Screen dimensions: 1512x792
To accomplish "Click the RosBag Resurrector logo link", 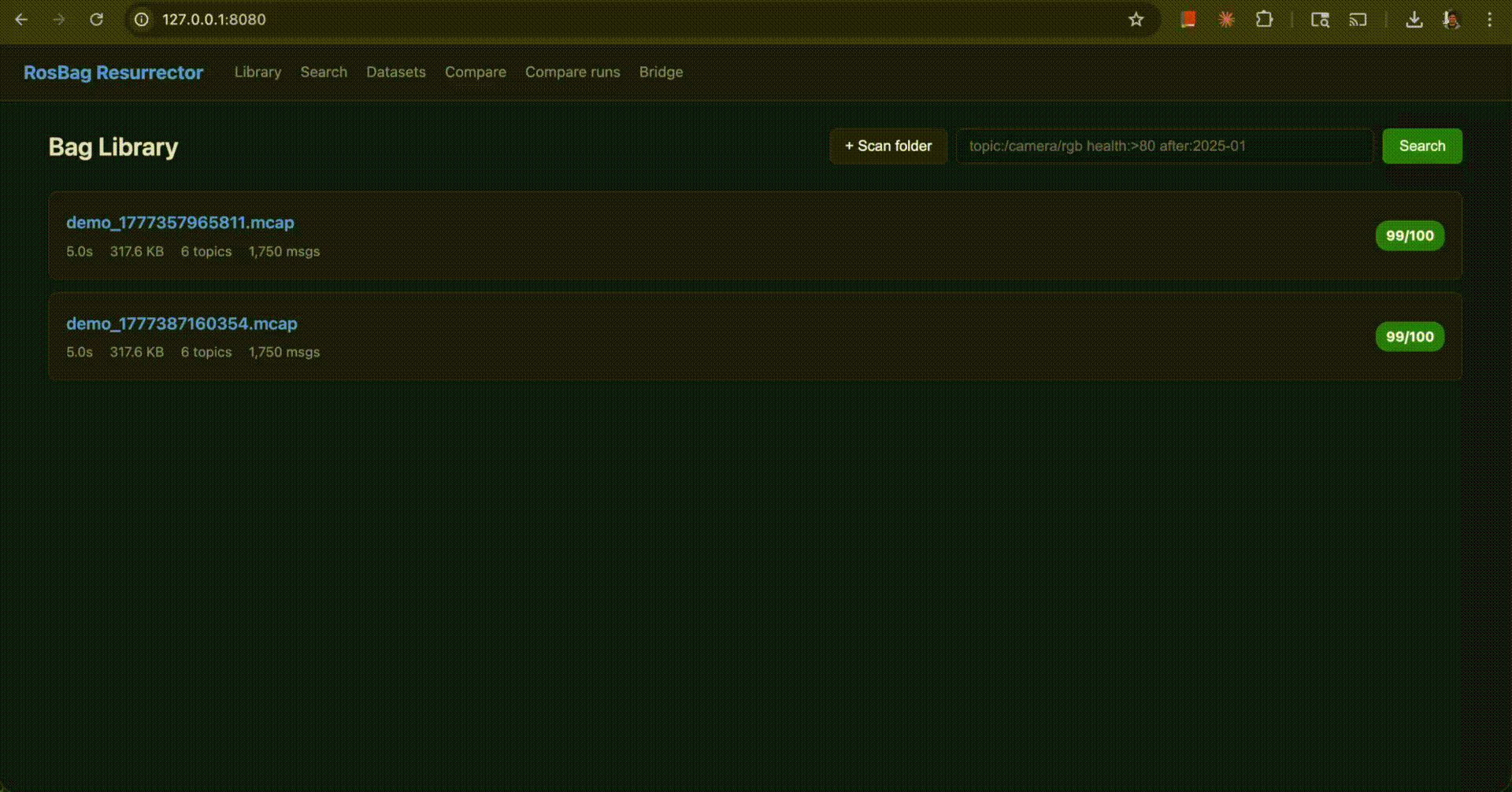I will (113, 72).
